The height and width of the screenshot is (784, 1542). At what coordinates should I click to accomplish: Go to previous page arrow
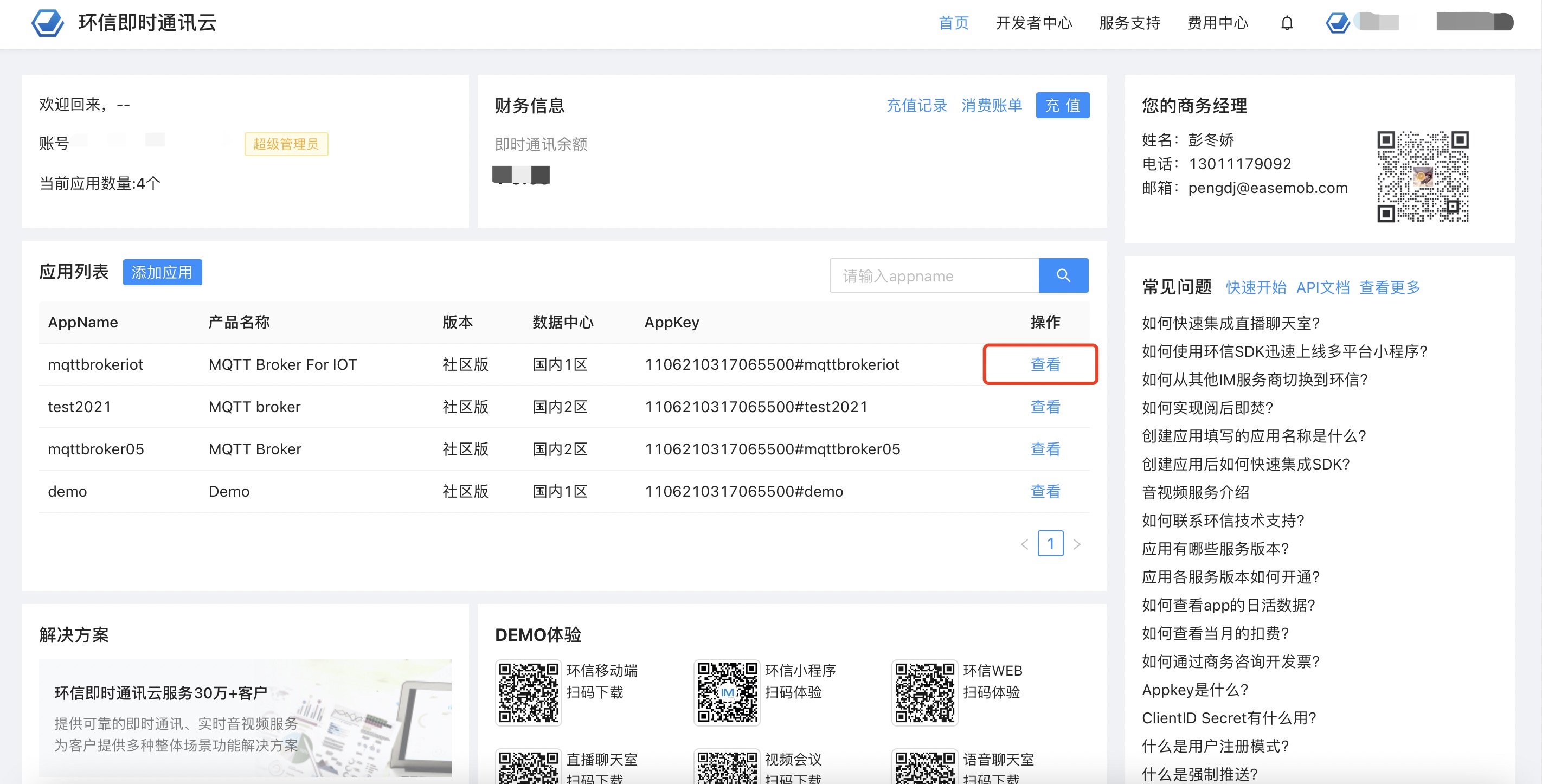tap(1024, 544)
